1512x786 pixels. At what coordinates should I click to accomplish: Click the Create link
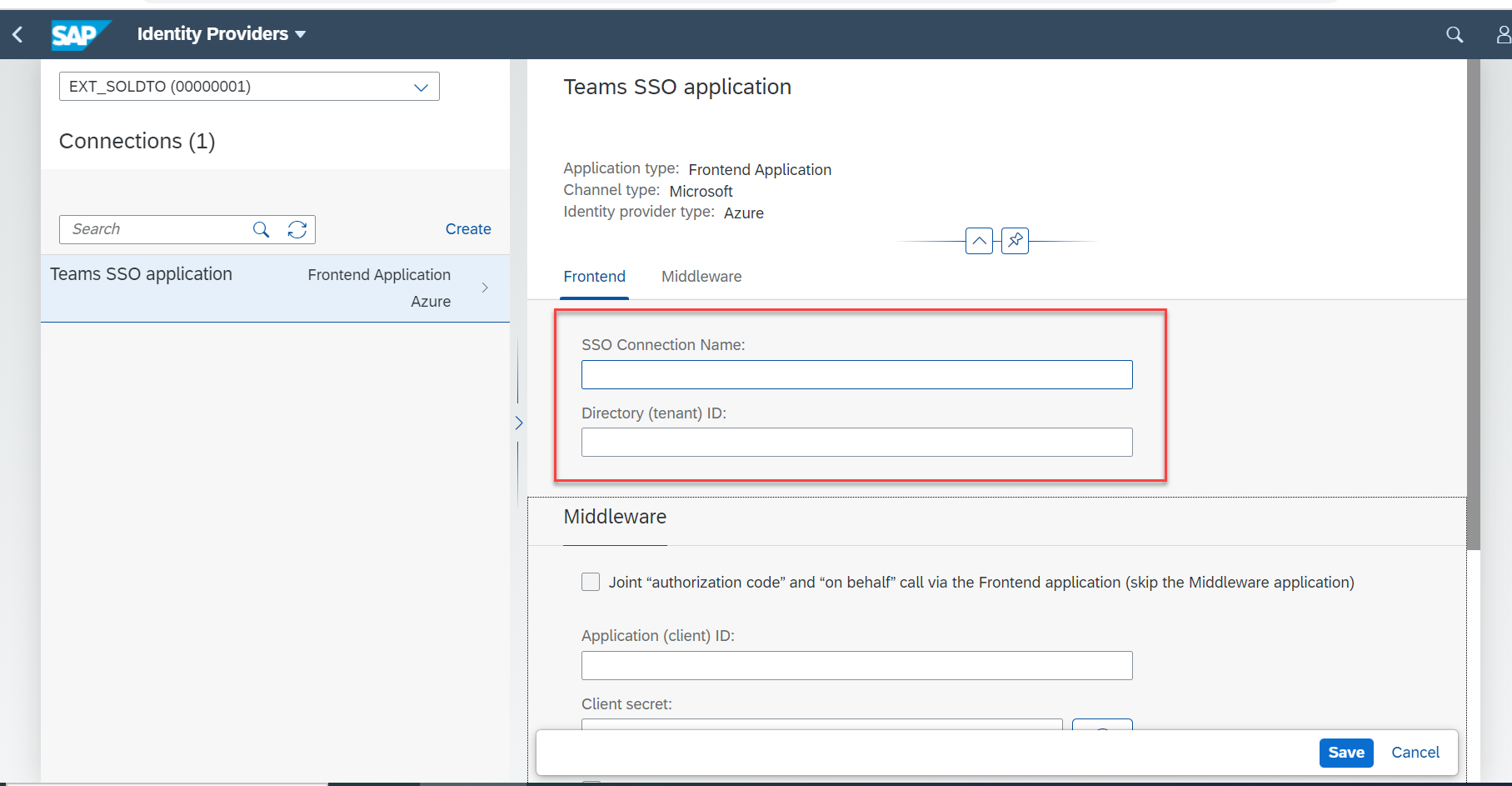[468, 229]
